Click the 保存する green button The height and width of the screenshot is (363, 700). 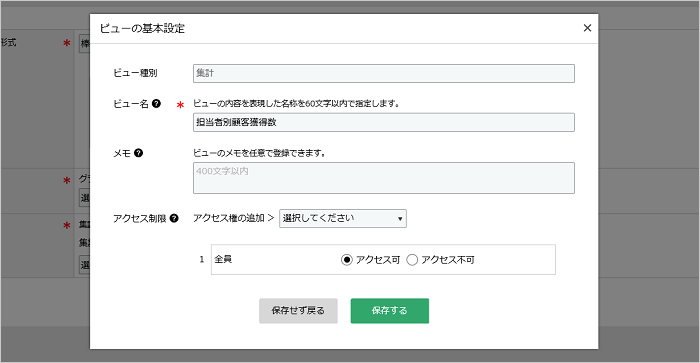(390, 311)
